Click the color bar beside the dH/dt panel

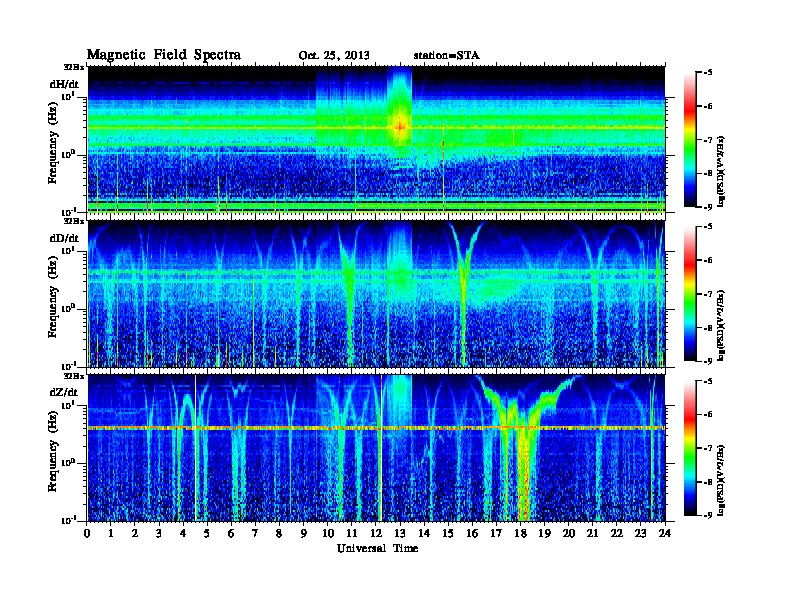(690, 140)
